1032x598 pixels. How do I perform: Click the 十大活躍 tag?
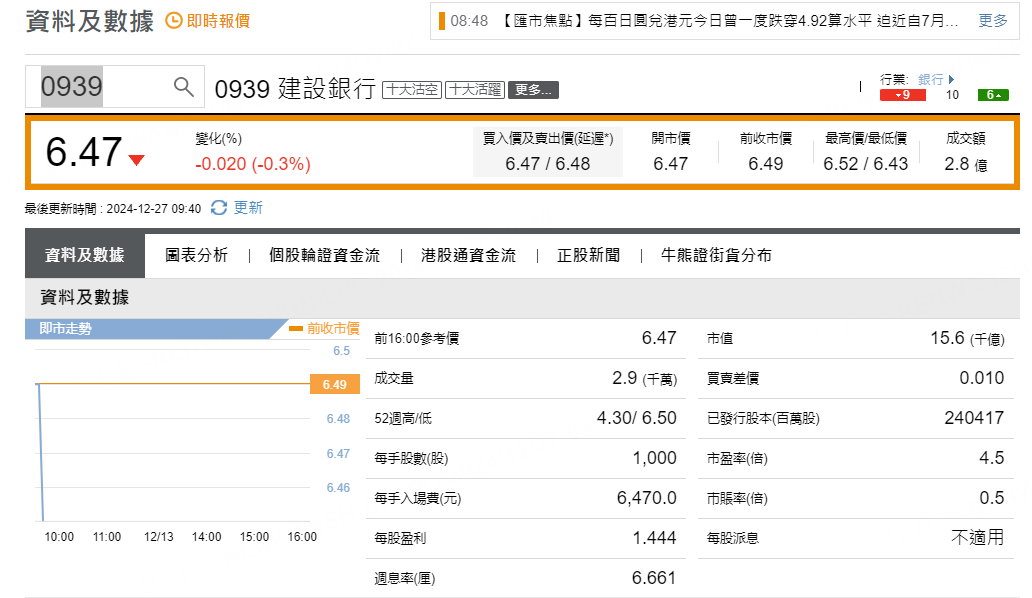pos(475,89)
